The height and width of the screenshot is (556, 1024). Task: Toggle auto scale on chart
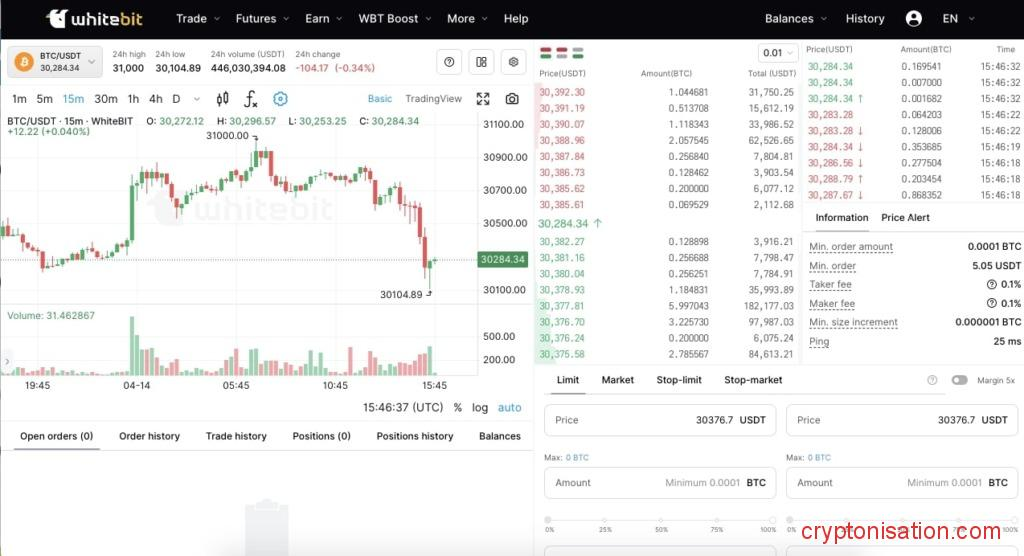click(509, 408)
